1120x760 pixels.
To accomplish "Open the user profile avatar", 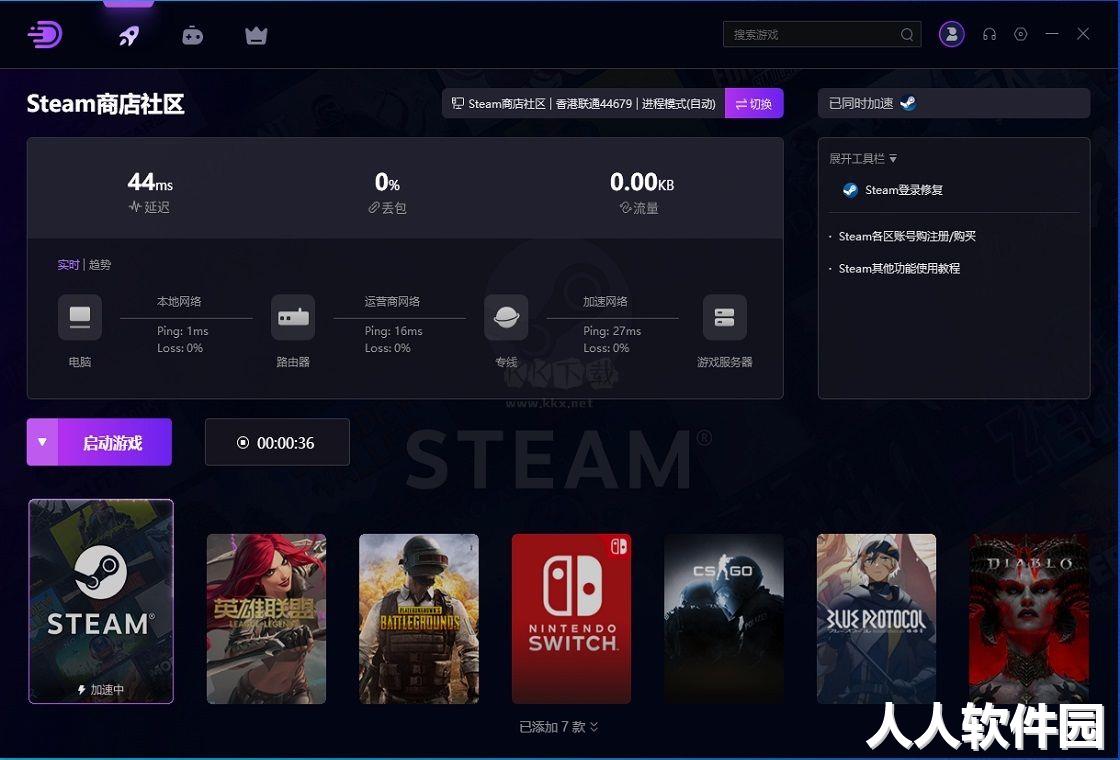I will click(951, 34).
